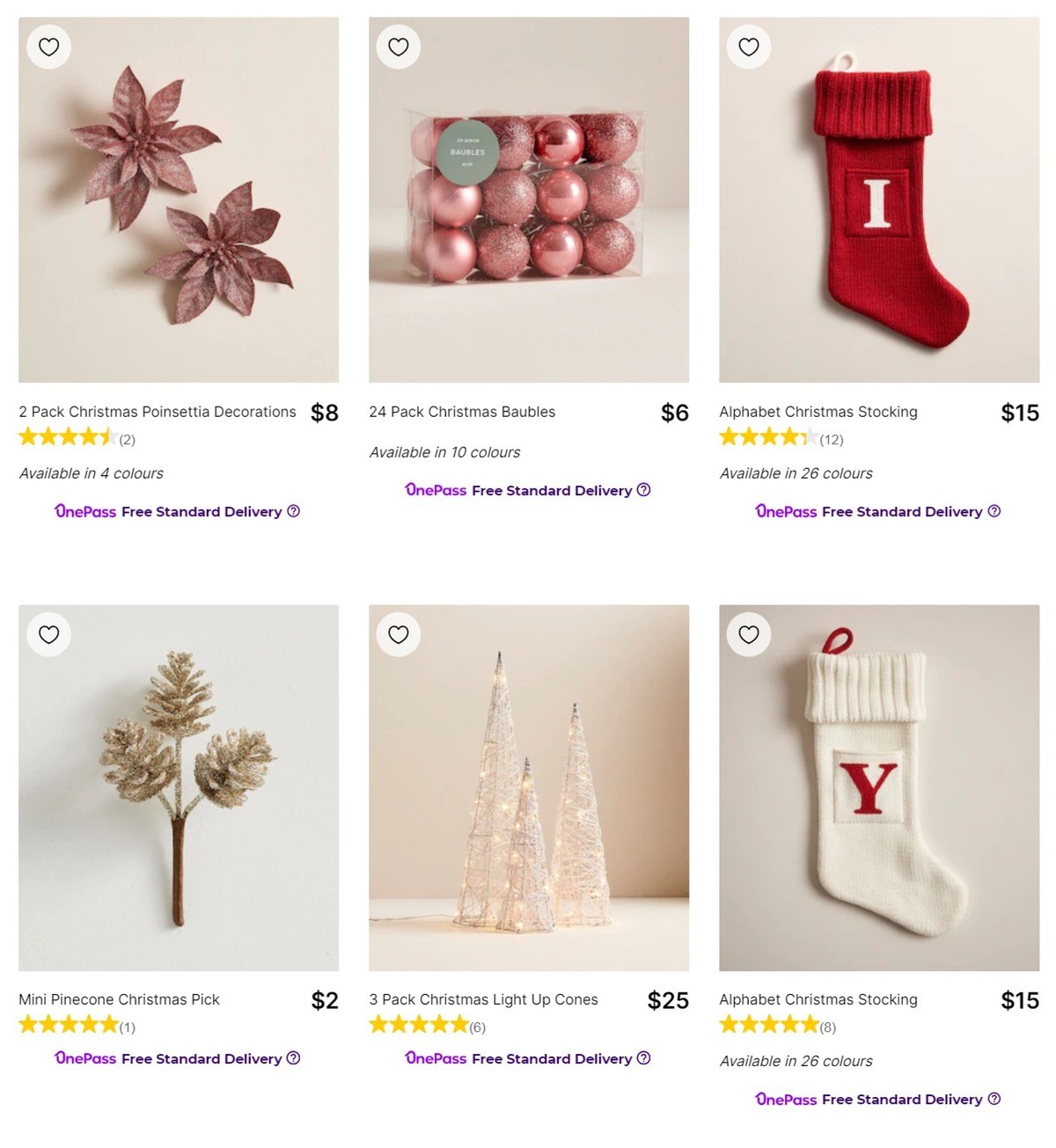This screenshot has height=1148, width=1056.
Task: View the 4 colour options for Poinsettia Decorations
Action: [91, 473]
